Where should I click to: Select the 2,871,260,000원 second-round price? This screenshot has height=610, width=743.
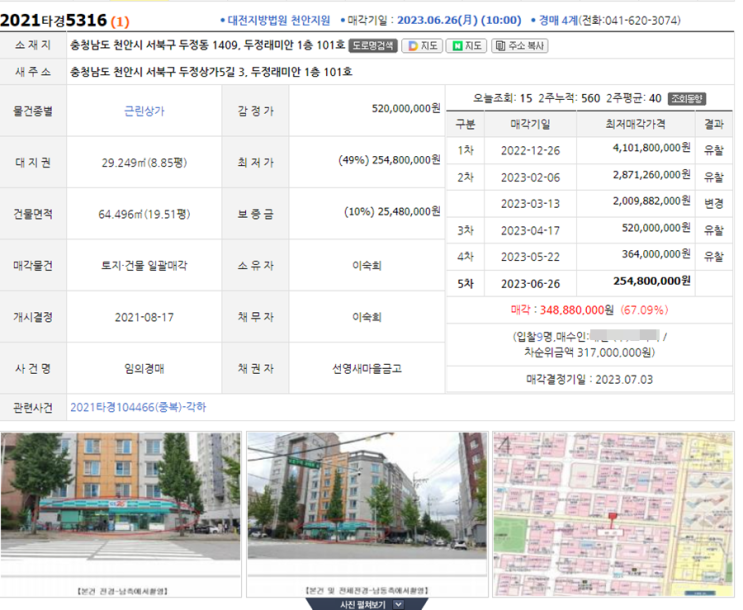coord(652,174)
